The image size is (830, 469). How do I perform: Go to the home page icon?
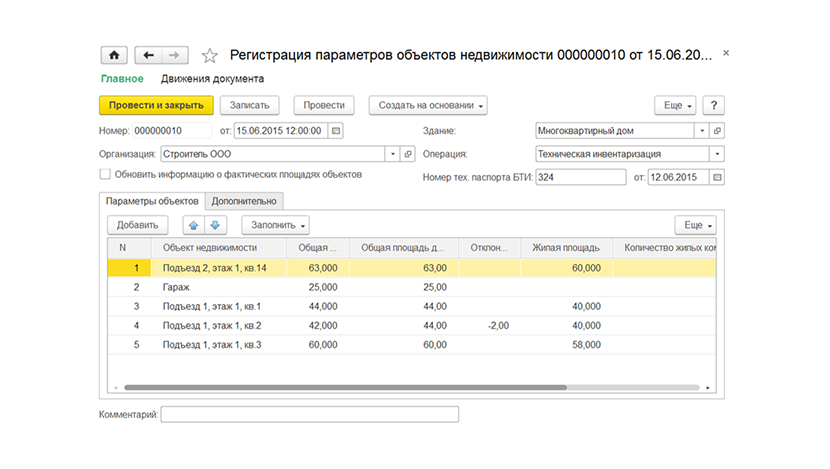(114, 55)
